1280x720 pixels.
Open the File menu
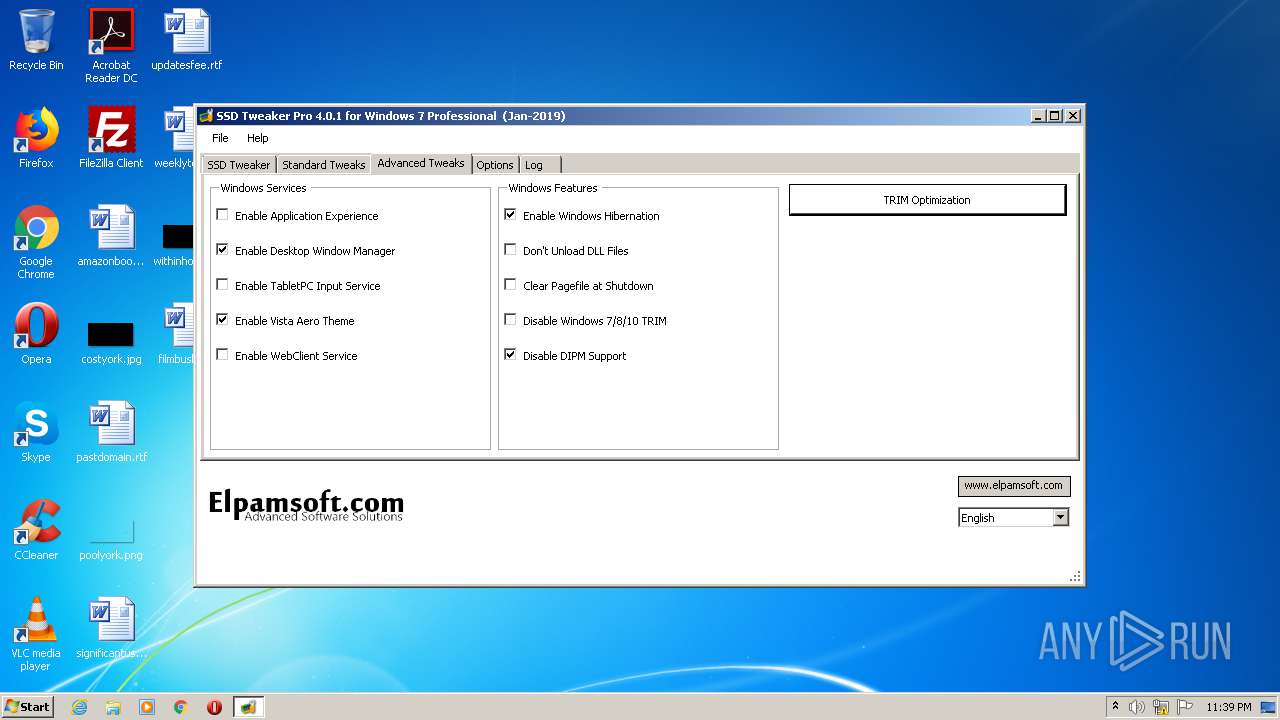[x=220, y=138]
